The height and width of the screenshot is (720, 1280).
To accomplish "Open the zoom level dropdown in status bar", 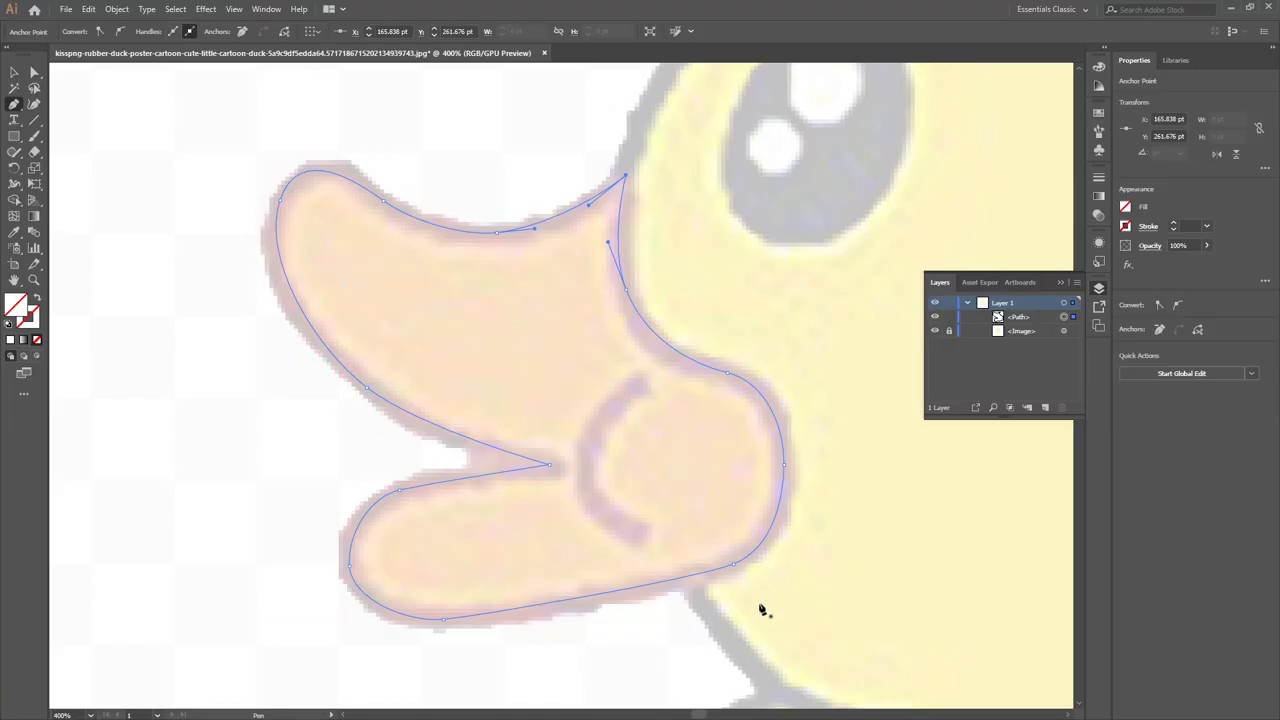I will click(90, 715).
